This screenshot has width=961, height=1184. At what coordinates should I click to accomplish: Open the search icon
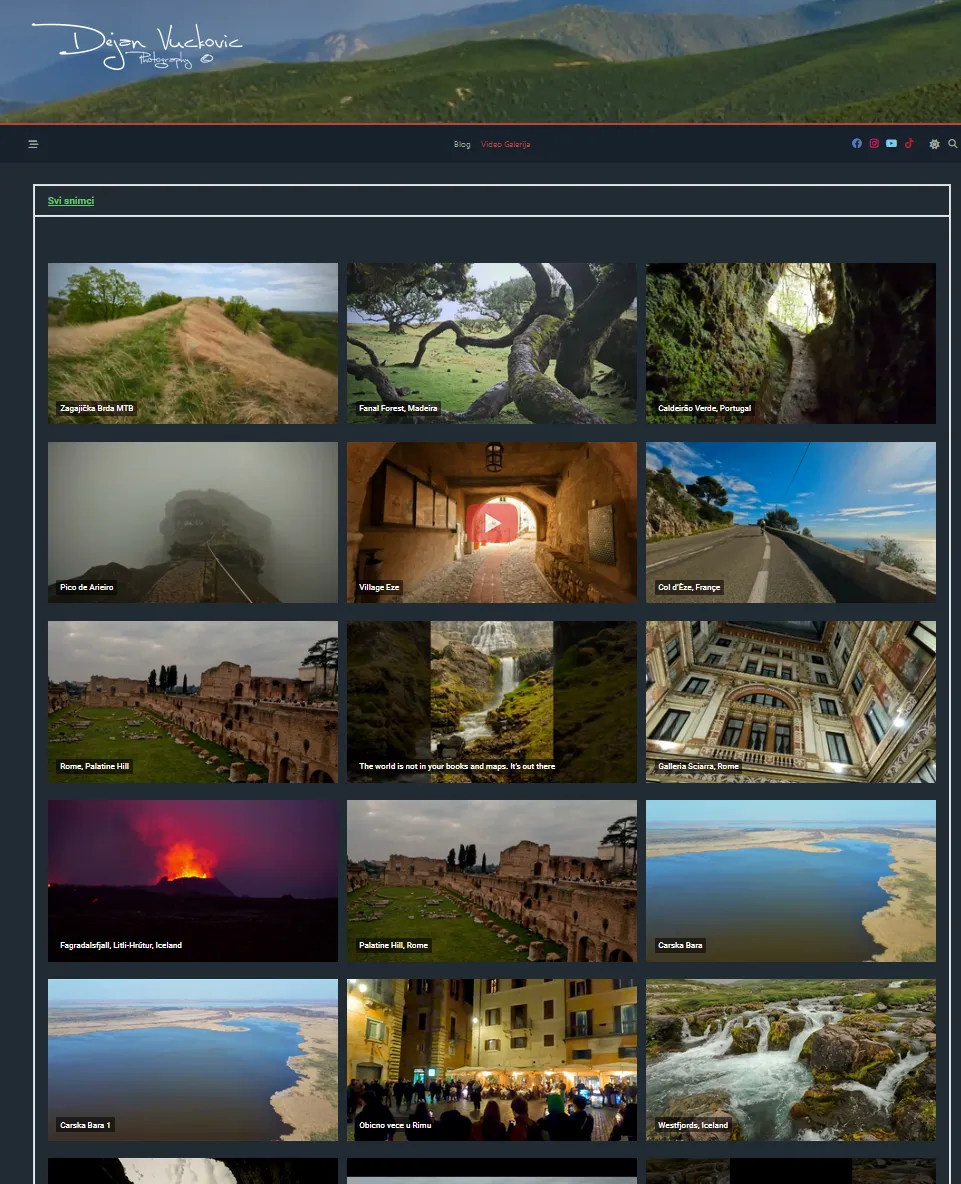(953, 143)
